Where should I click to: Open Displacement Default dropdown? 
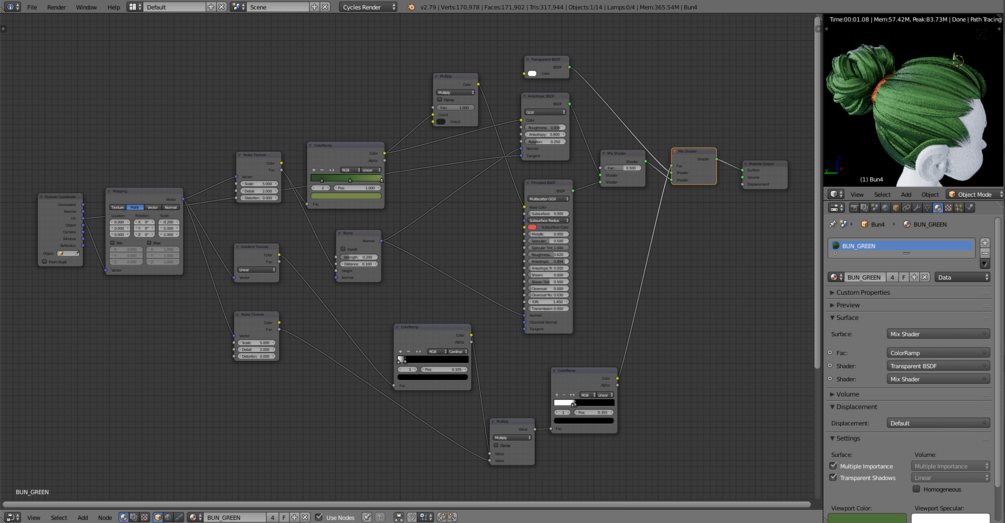pos(938,423)
